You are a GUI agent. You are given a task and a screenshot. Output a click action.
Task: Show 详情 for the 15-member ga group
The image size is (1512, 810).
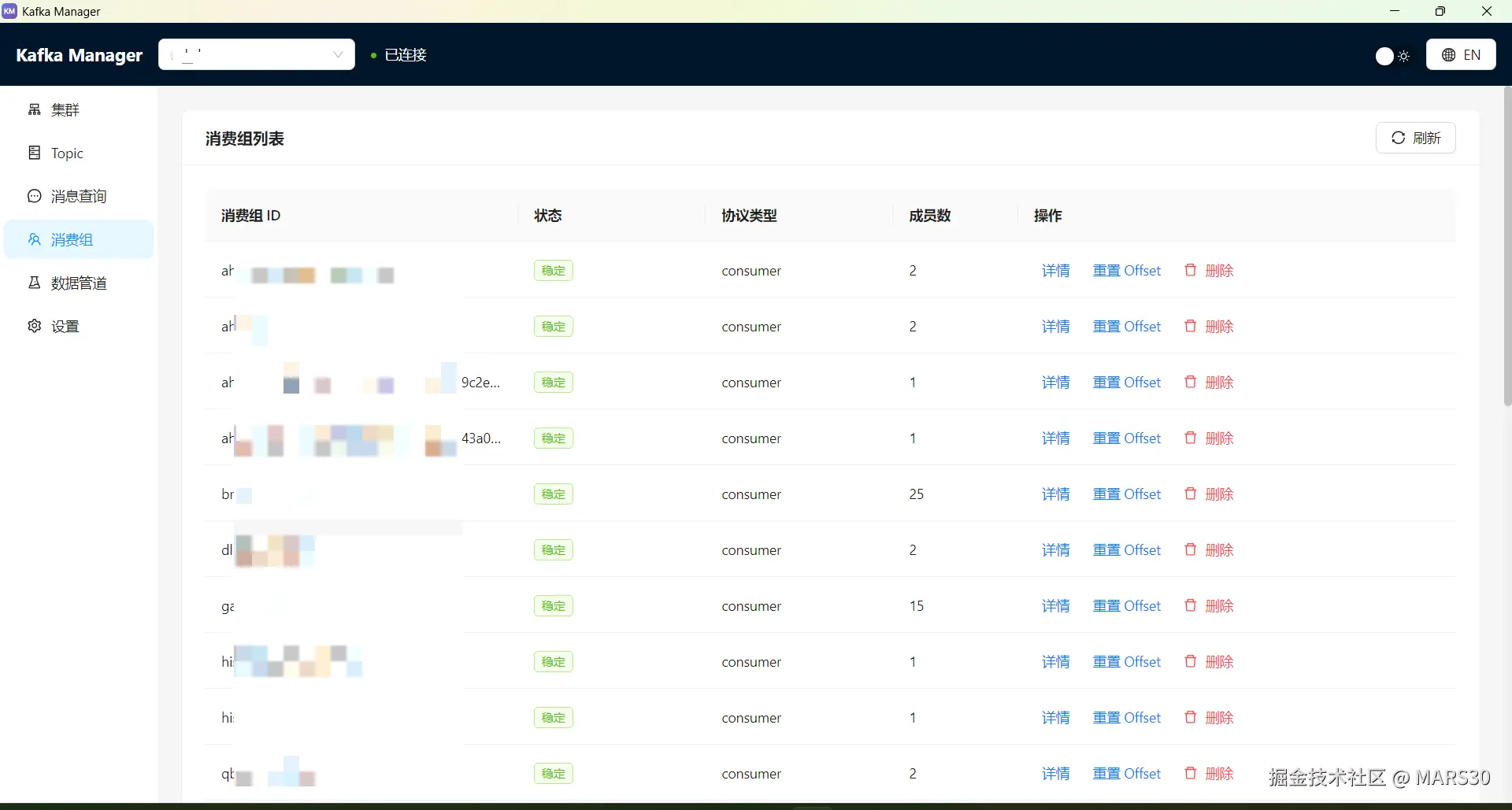pyautogui.click(x=1055, y=606)
